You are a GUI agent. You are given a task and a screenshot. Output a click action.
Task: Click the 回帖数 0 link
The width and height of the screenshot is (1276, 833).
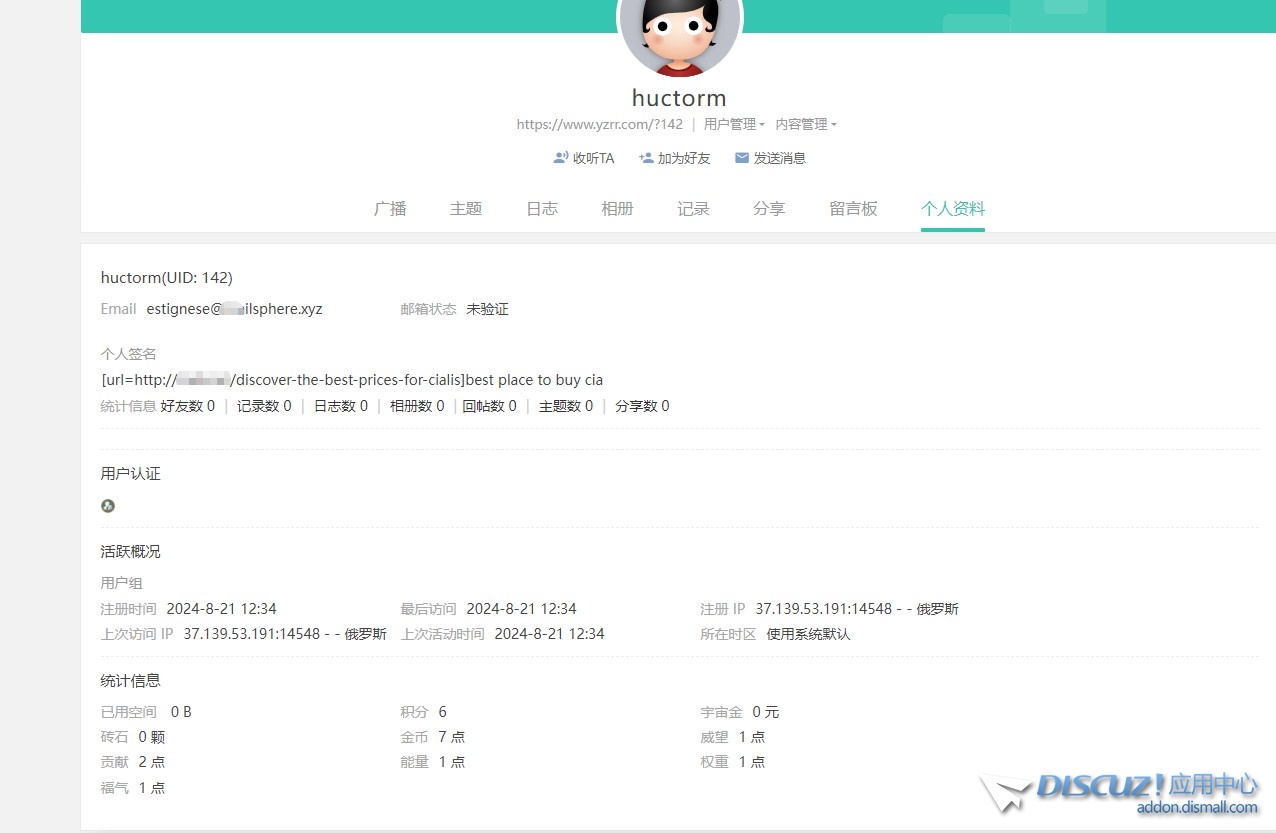point(489,406)
